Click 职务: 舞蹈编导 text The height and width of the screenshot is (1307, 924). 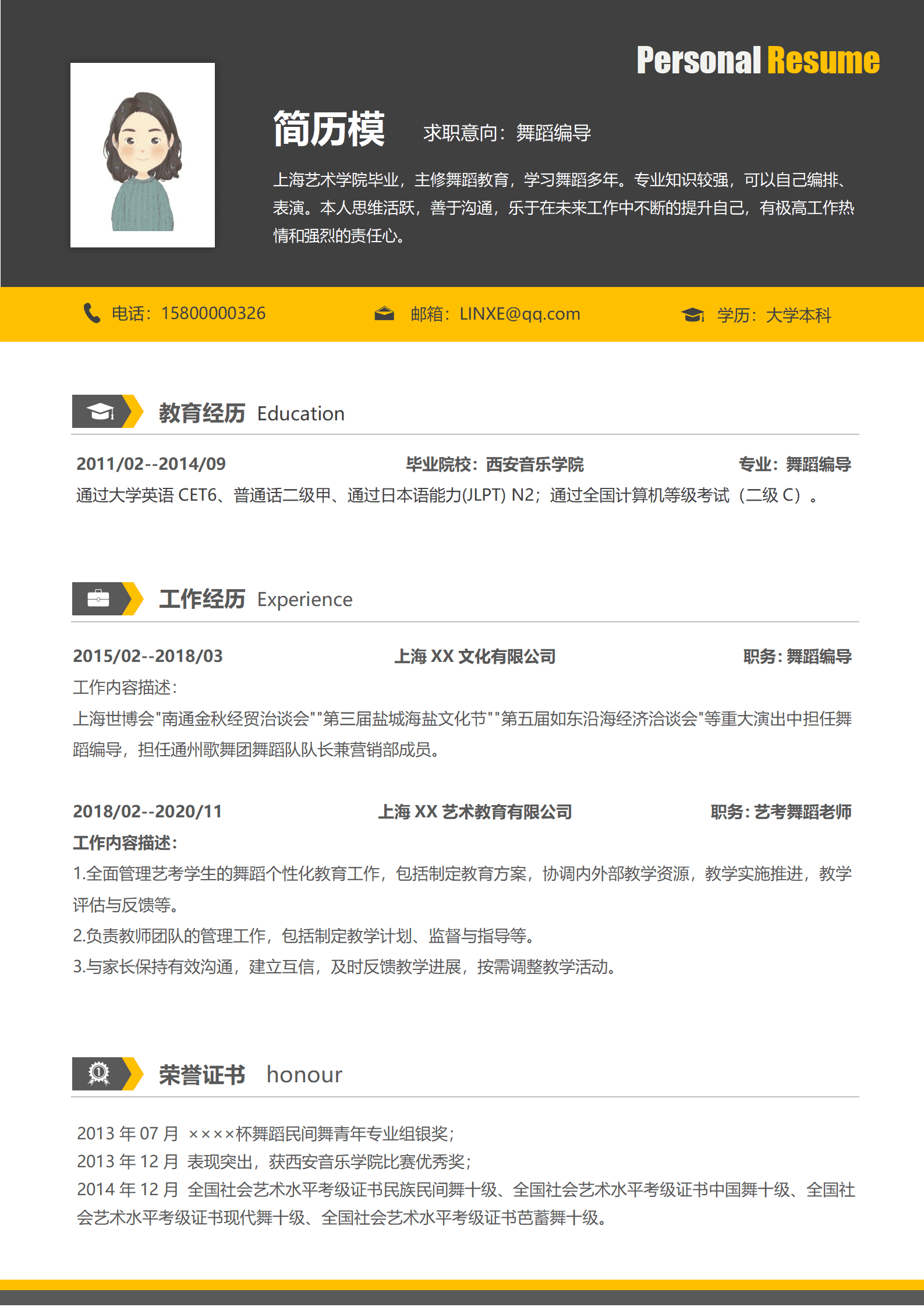coord(797,656)
